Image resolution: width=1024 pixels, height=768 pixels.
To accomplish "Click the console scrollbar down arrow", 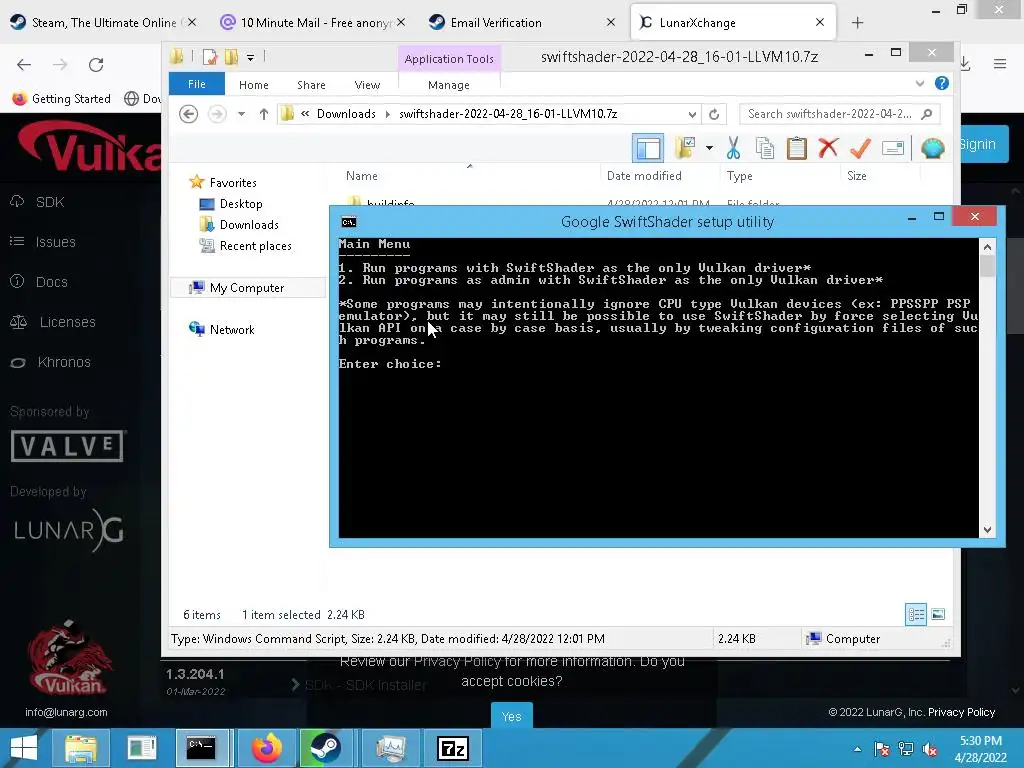I will tap(987, 530).
